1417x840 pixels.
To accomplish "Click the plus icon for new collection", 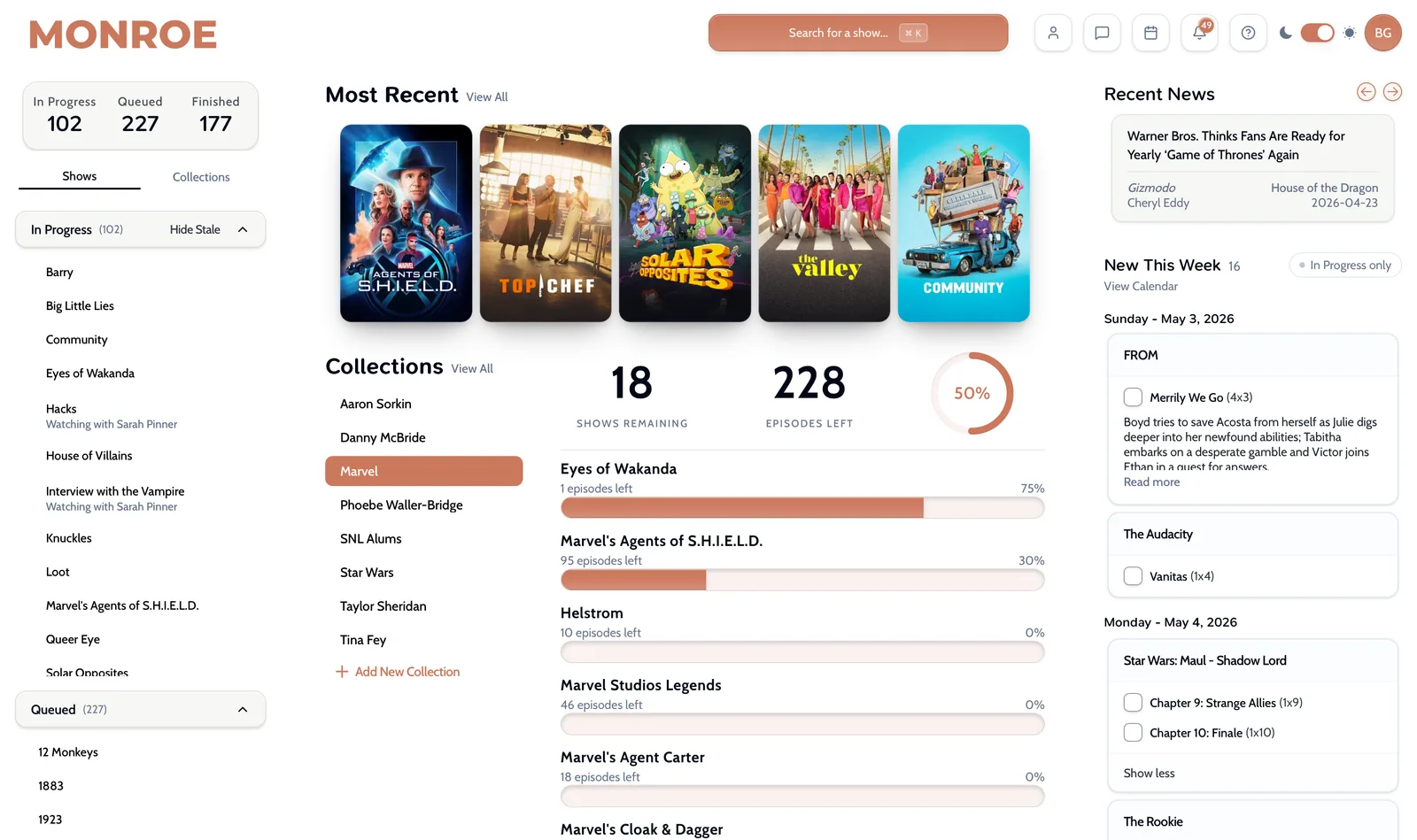I will (342, 672).
